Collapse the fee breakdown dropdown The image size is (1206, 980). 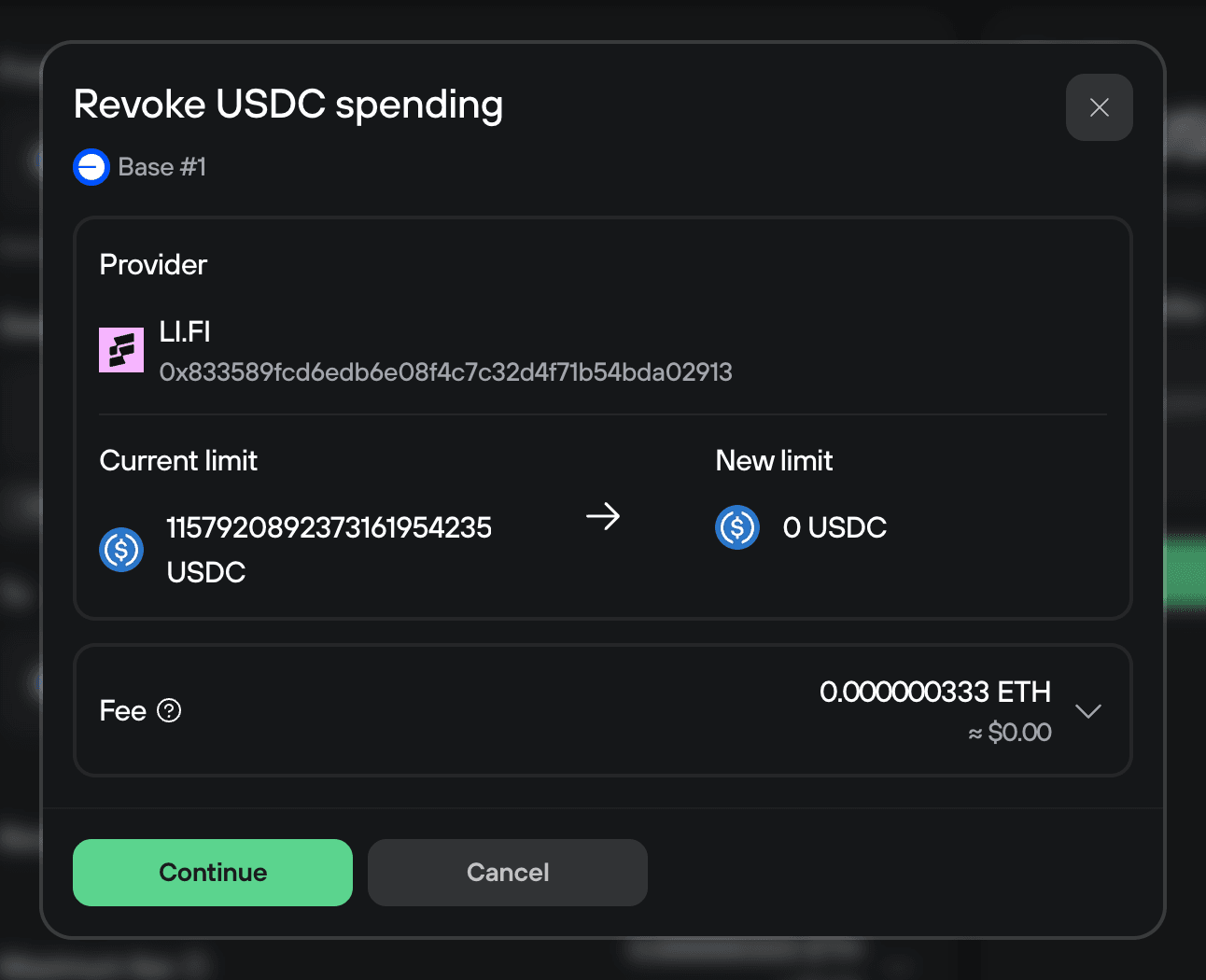tap(1088, 710)
